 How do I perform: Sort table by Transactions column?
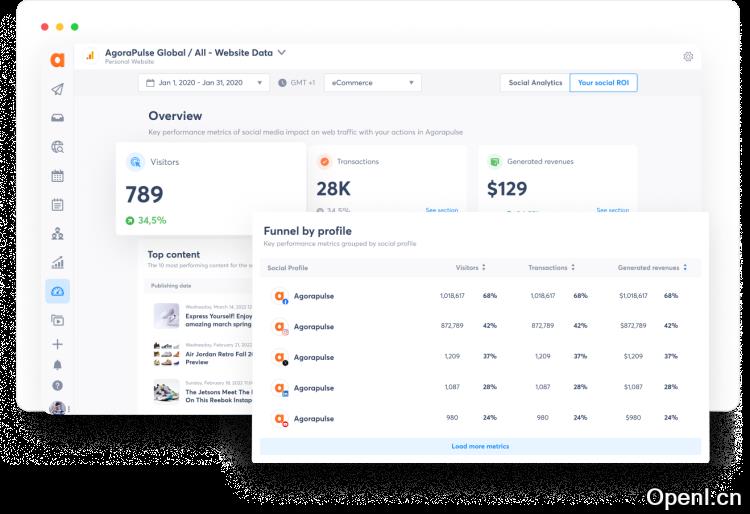point(551,268)
